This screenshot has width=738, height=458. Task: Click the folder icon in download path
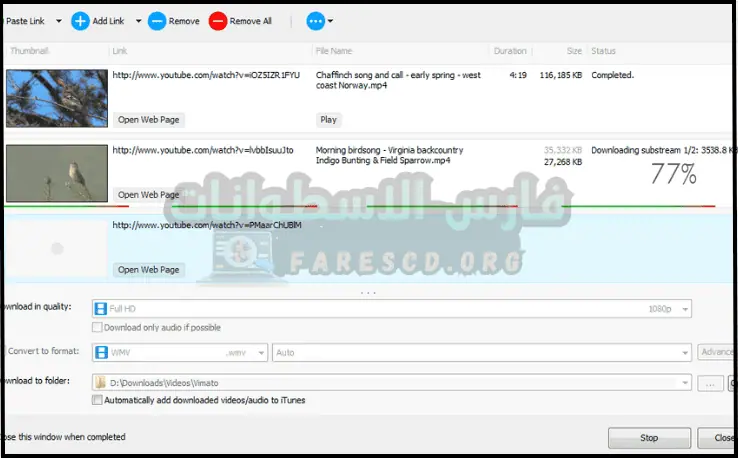[x=101, y=382]
